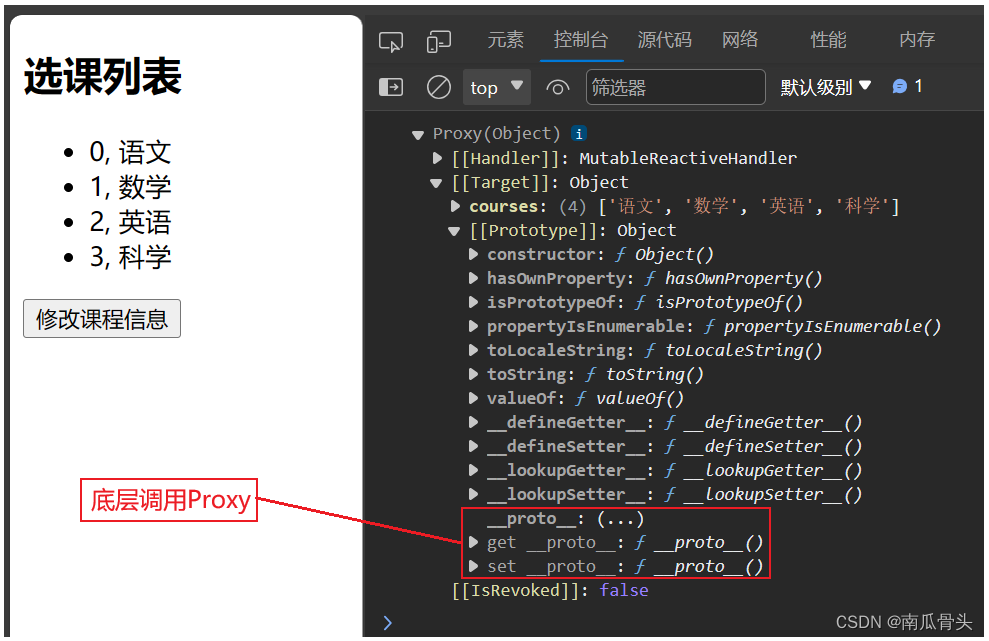
Task: Expand the __lookupGetter__ entry
Action: point(472,470)
